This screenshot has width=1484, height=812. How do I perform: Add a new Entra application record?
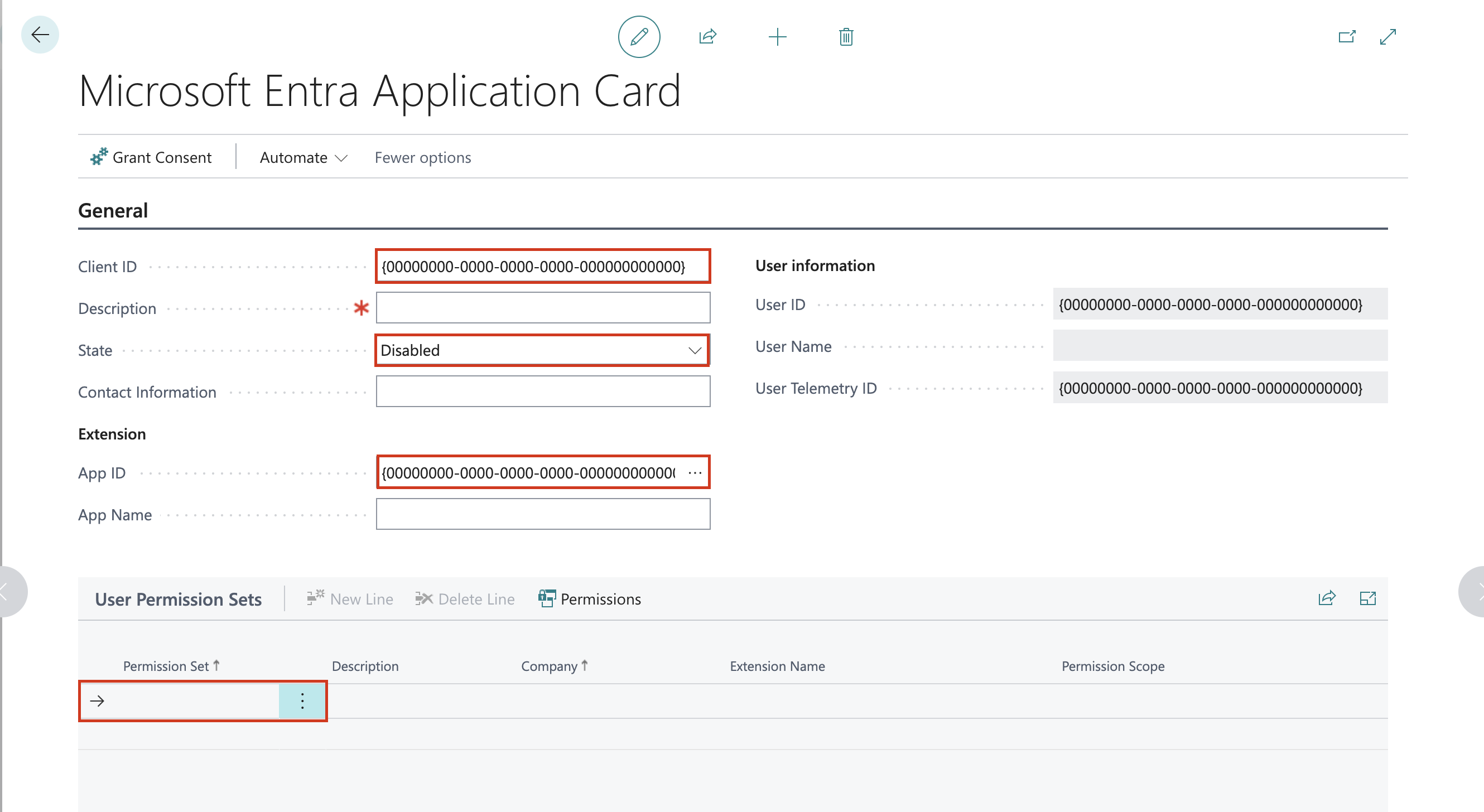click(777, 36)
